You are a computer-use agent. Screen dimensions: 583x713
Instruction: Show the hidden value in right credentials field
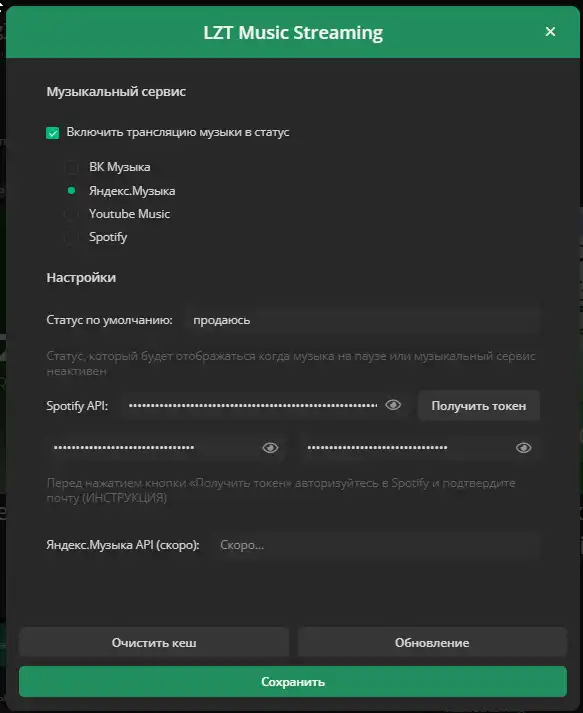523,448
